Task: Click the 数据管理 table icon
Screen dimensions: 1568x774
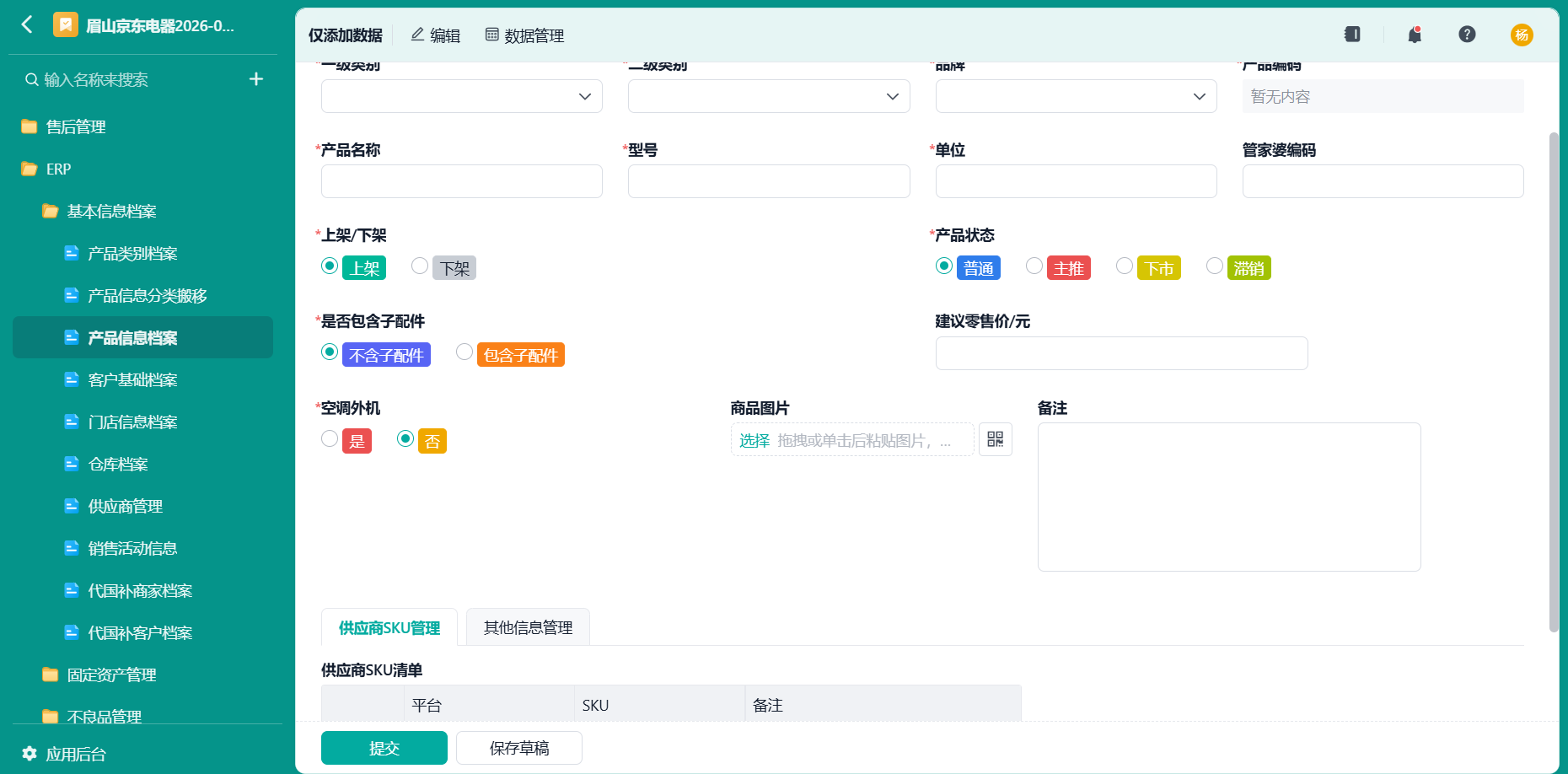Action: (492, 35)
